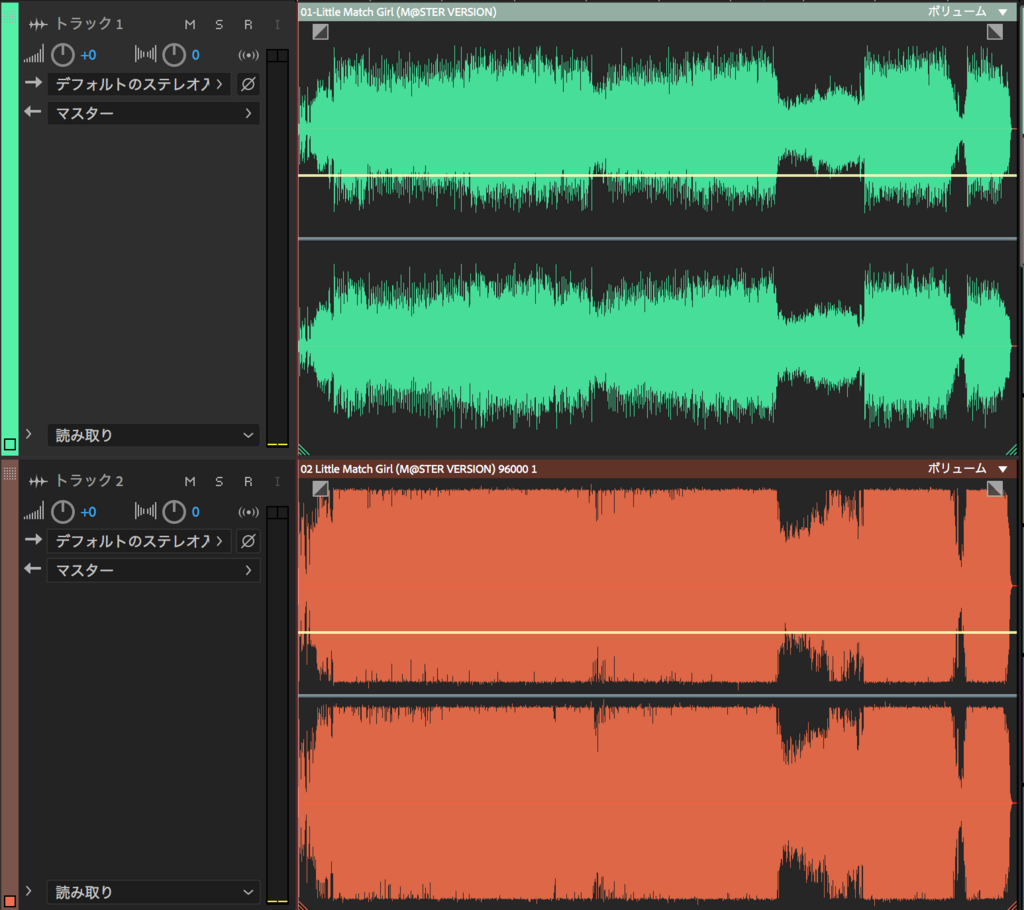Click Track 1 waveform icon

coord(38,24)
